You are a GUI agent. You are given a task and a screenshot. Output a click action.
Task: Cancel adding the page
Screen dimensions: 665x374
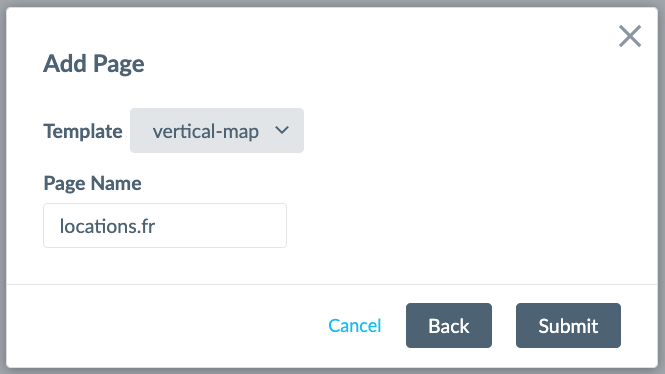pyautogui.click(x=355, y=326)
